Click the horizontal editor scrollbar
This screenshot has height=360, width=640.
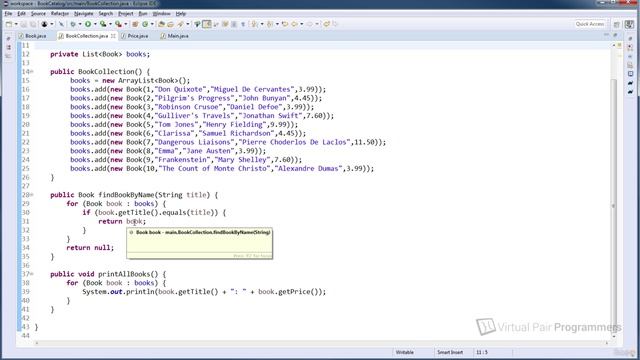[x=322, y=343]
